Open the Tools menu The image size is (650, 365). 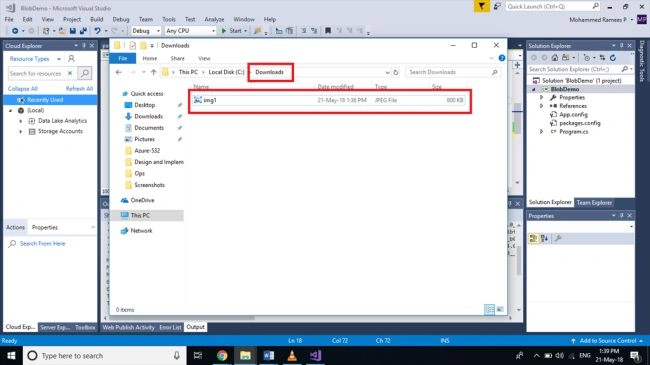click(169, 19)
